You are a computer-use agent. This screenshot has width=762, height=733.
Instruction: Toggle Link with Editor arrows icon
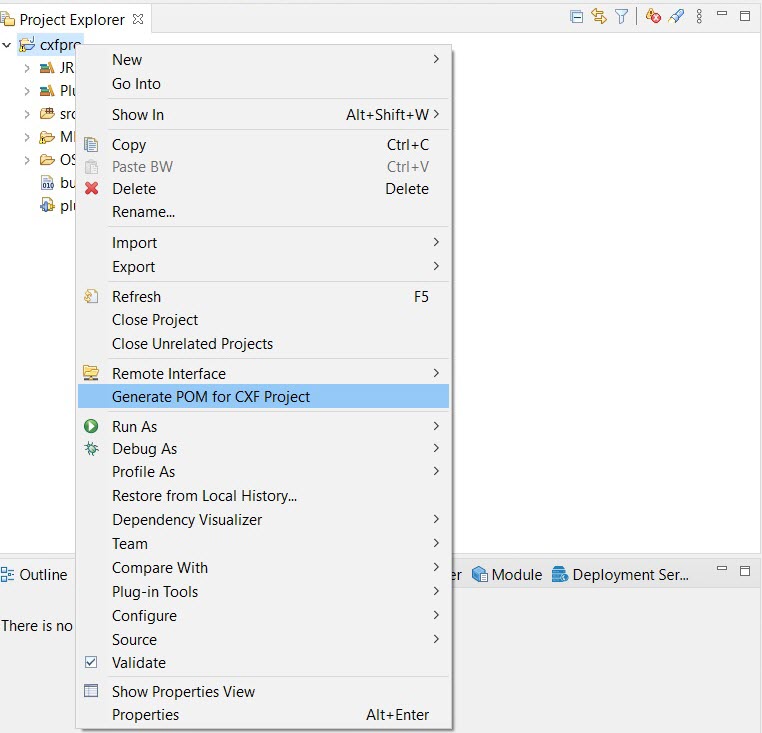click(599, 16)
